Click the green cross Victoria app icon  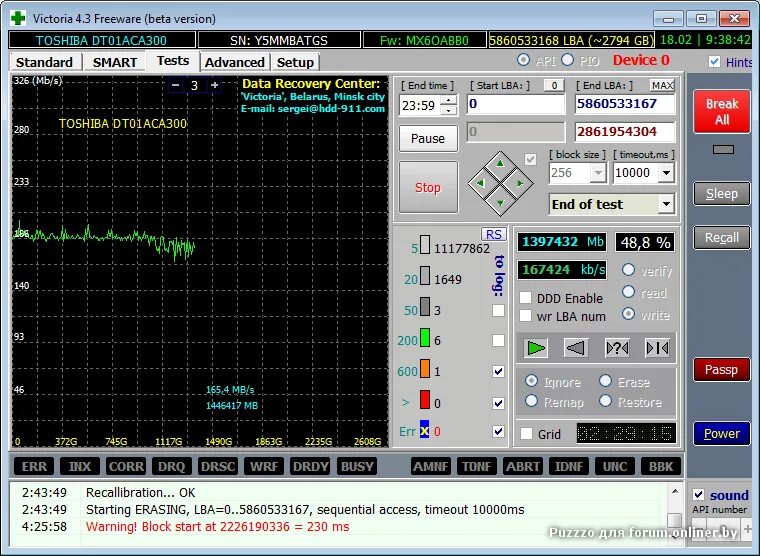pyautogui.click(x=18, y=18)
